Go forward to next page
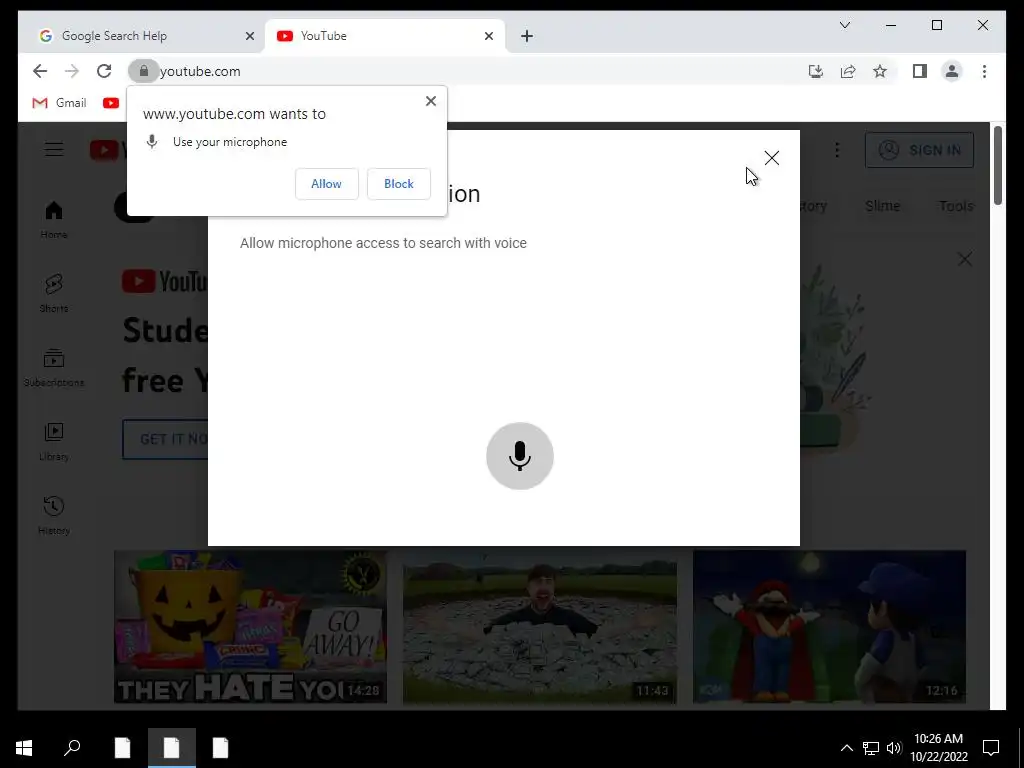 pyautogui.click(x=72, y=71)
